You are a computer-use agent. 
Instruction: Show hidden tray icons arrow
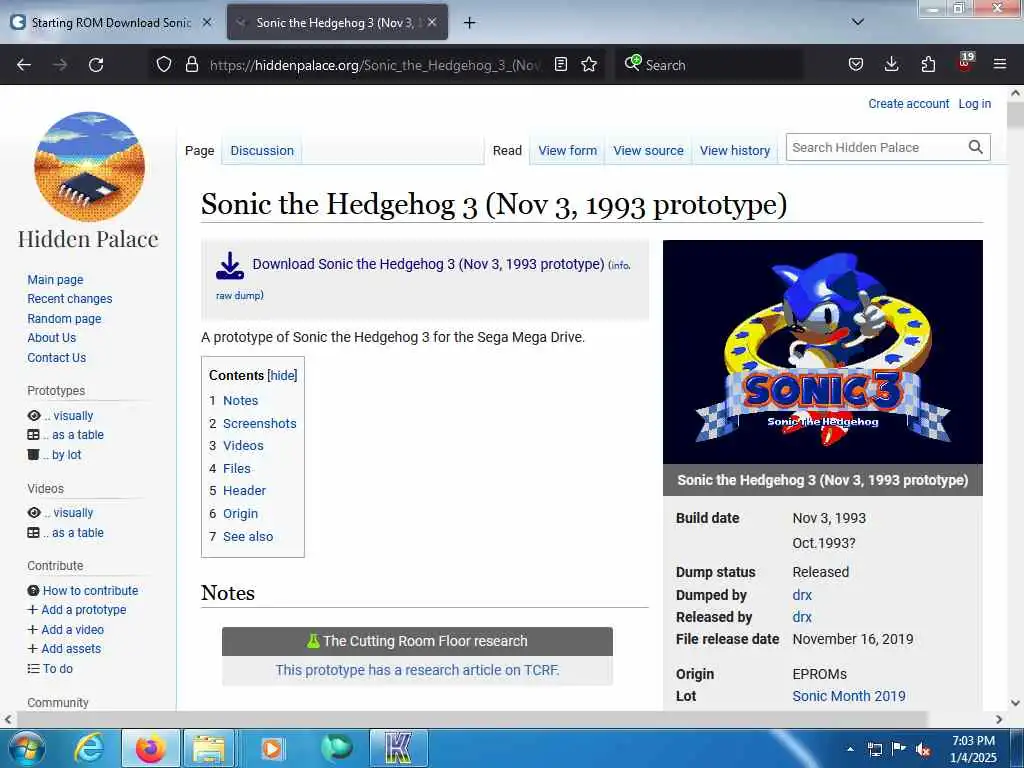[850, 749]
